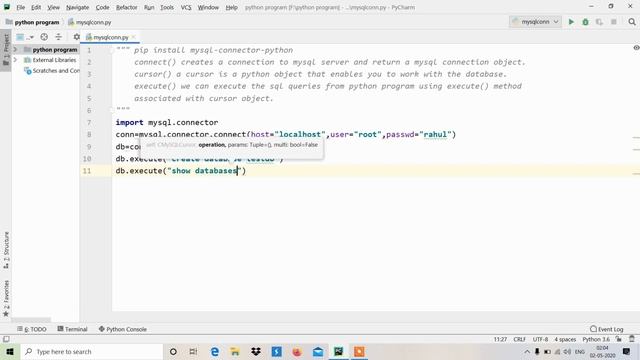Open Task View on taskbar
Image resolution: width=640 pixels, height=360 pixels.
[x=193, y=351]
